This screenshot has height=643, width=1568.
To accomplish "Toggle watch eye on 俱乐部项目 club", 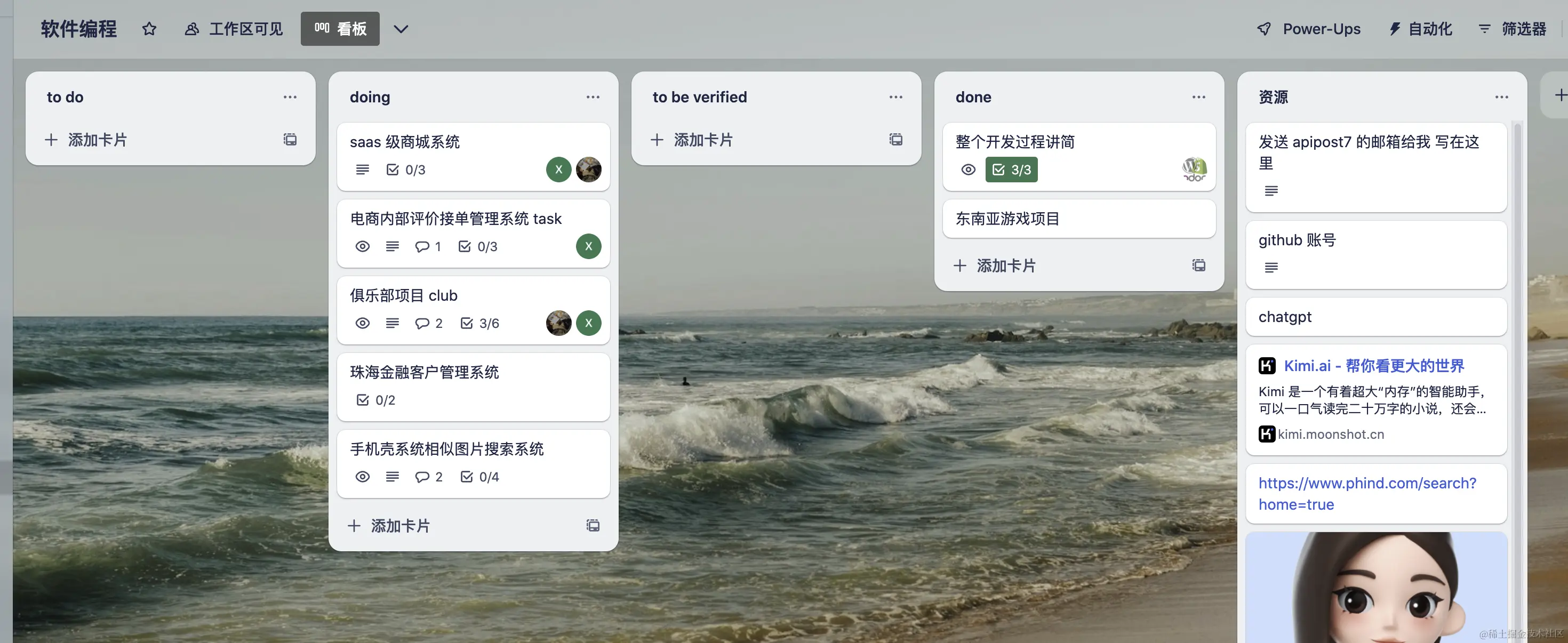I will (x=362, y=323).
